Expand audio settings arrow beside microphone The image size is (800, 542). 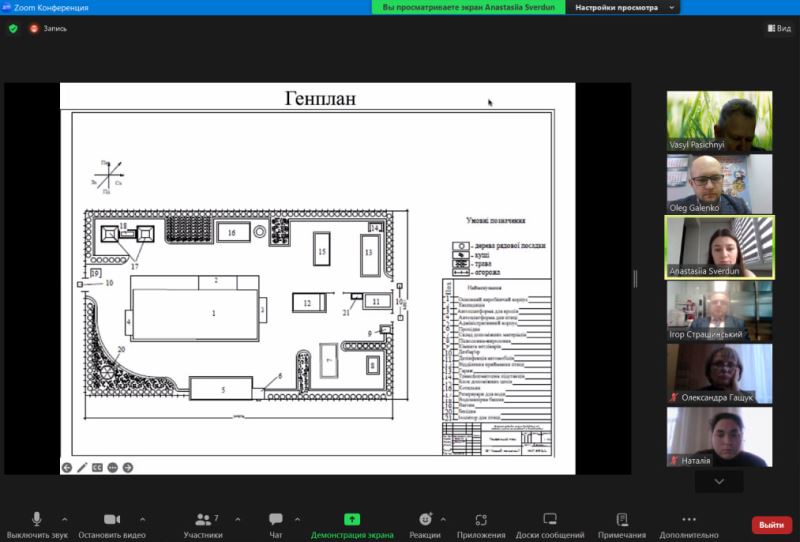[65, 519]
